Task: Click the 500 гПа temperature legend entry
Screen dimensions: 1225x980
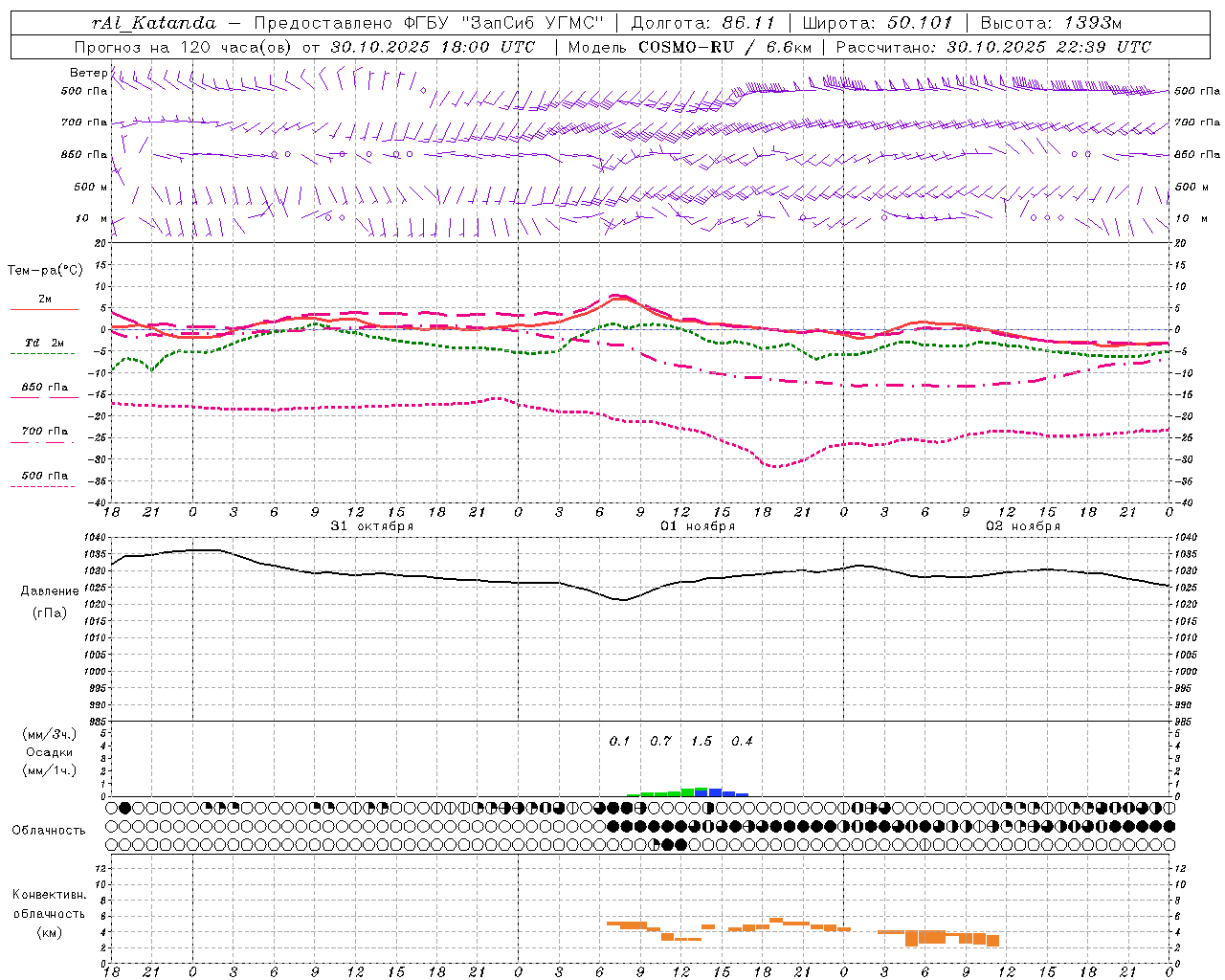Action: tap(45, 476)
